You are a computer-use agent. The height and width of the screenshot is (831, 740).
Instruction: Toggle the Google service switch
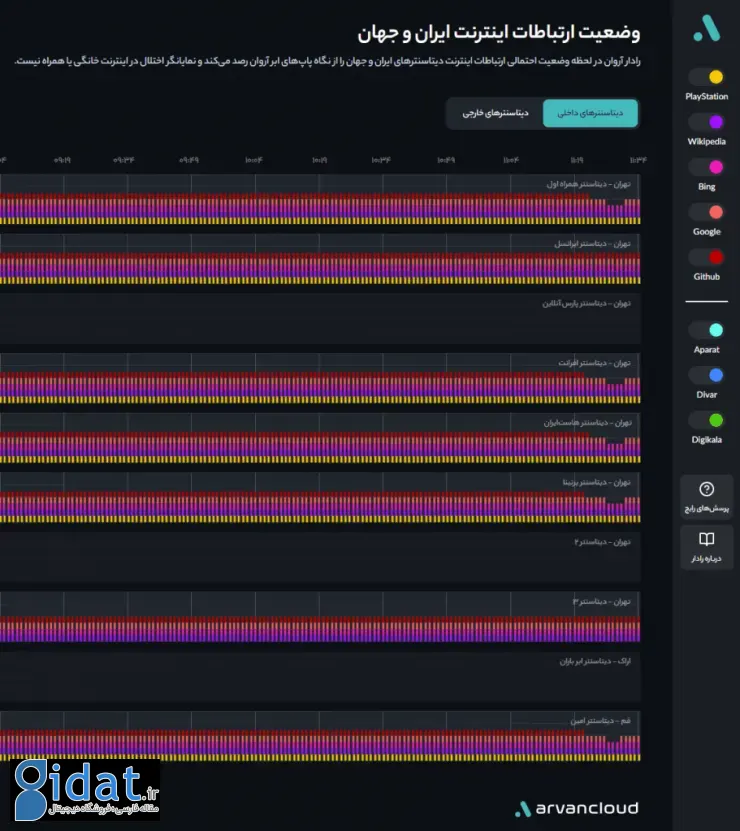pyautogui.click(x=707, y=212)
